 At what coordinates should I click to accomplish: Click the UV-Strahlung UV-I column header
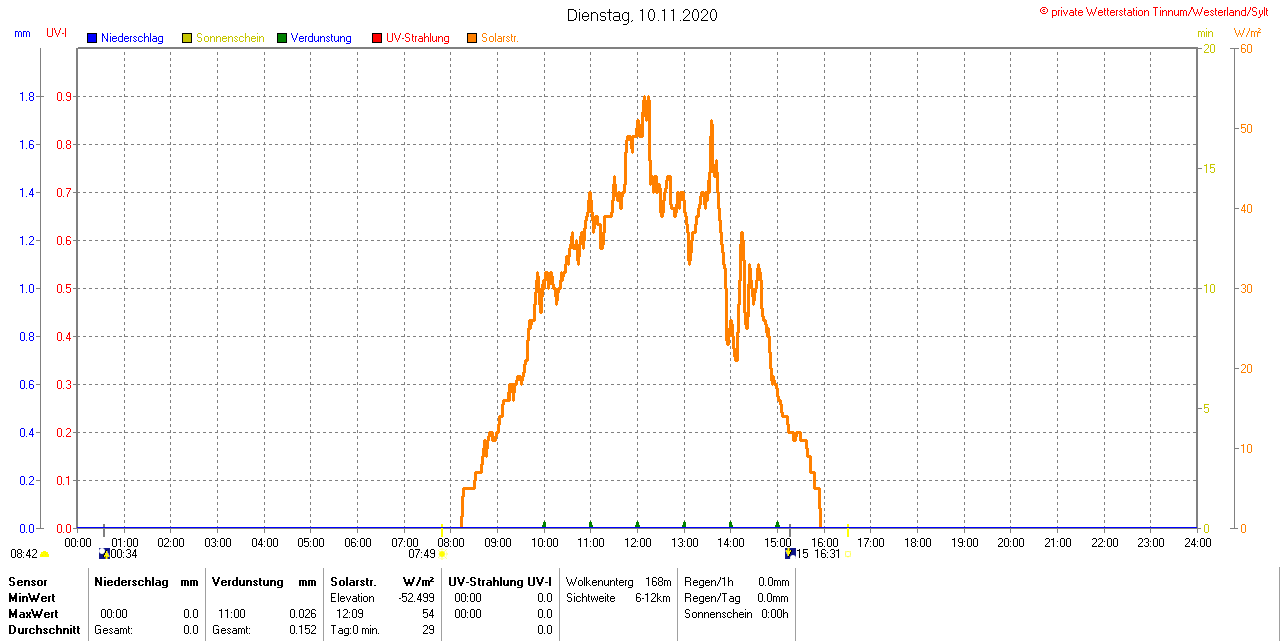(x=499, y=582)
